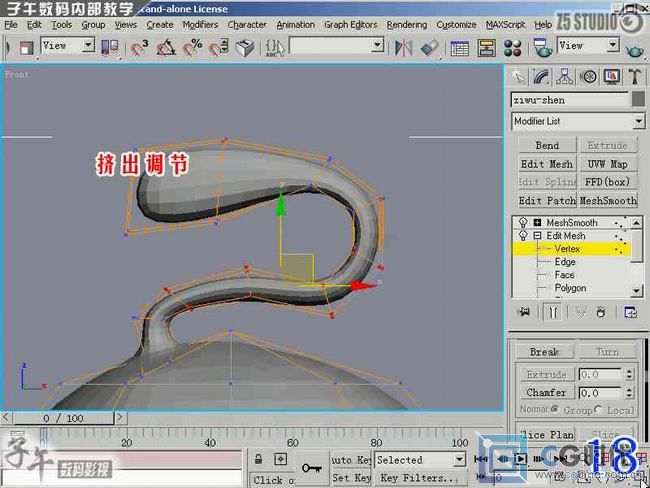The width and height of the screenshot is (650, 488).
Task: Open Render Scene dialog teapot icon
Action: click(542, 48)
